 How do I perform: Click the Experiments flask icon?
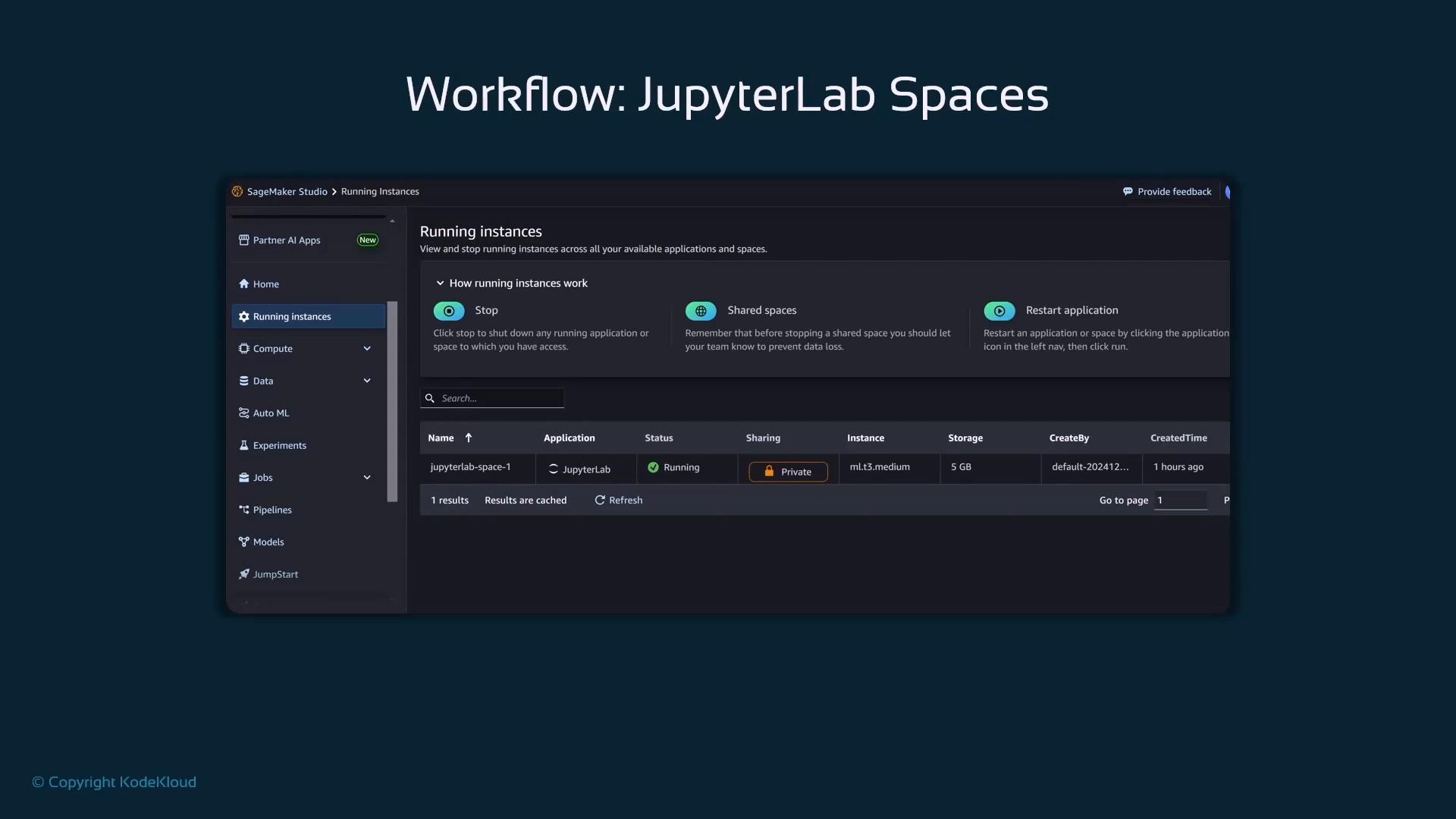pyautogui.click(x=244, y=445)
